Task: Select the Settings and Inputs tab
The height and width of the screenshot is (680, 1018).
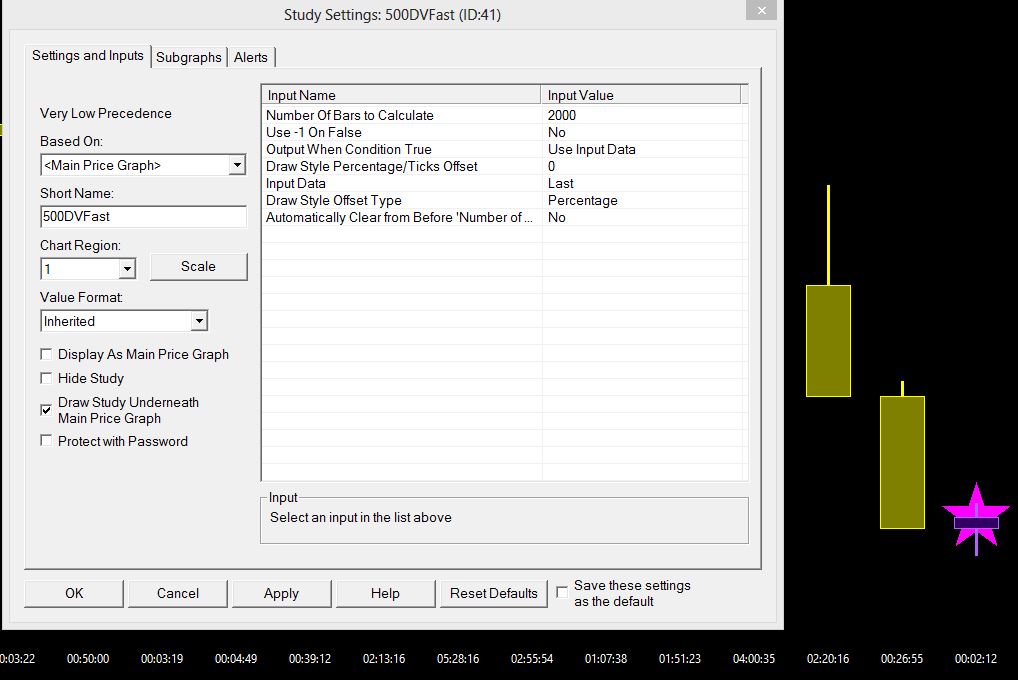Action: [x=88, y=56]
